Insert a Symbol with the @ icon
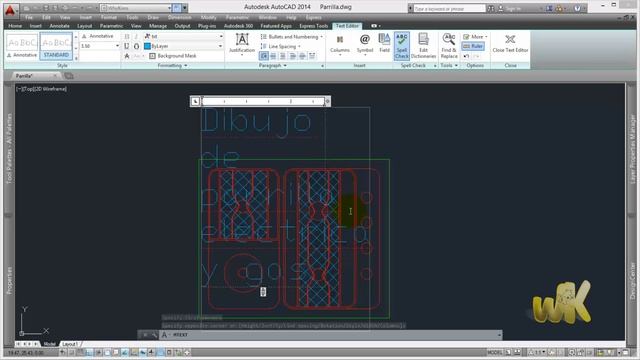This screenshot has width=640, height=360. pyautogui.click(x=364, y=40)
